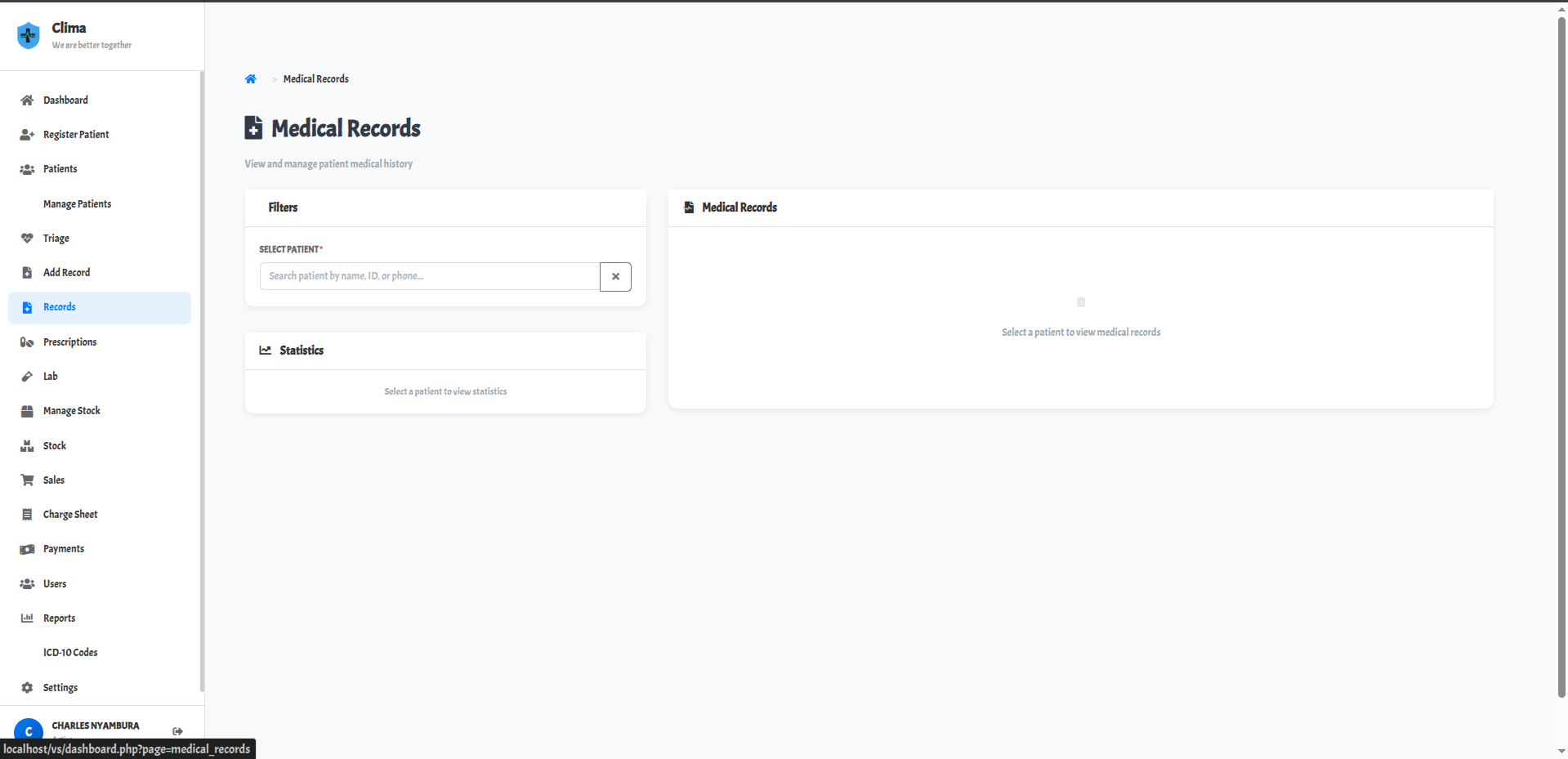Click the Medical Records breadcrumb text

pos(315,79)
